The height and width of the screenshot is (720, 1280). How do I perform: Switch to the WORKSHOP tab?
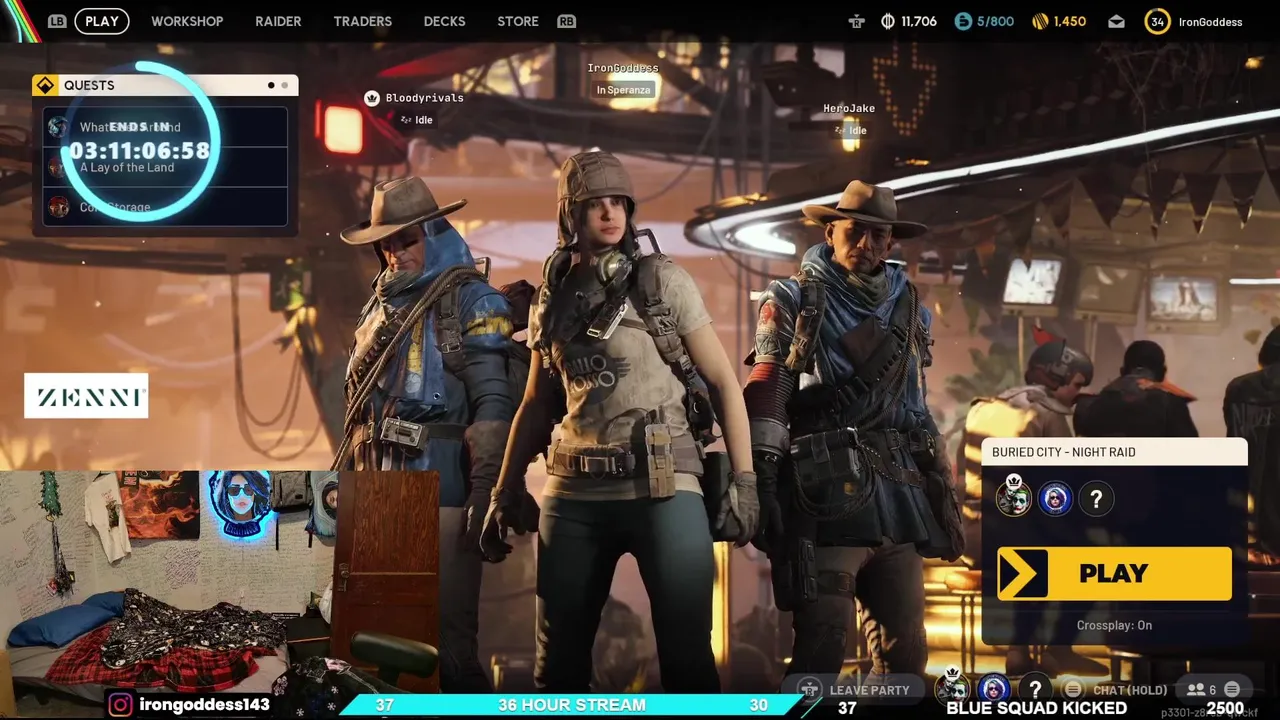pyautogui.click(x=187, y=21)
